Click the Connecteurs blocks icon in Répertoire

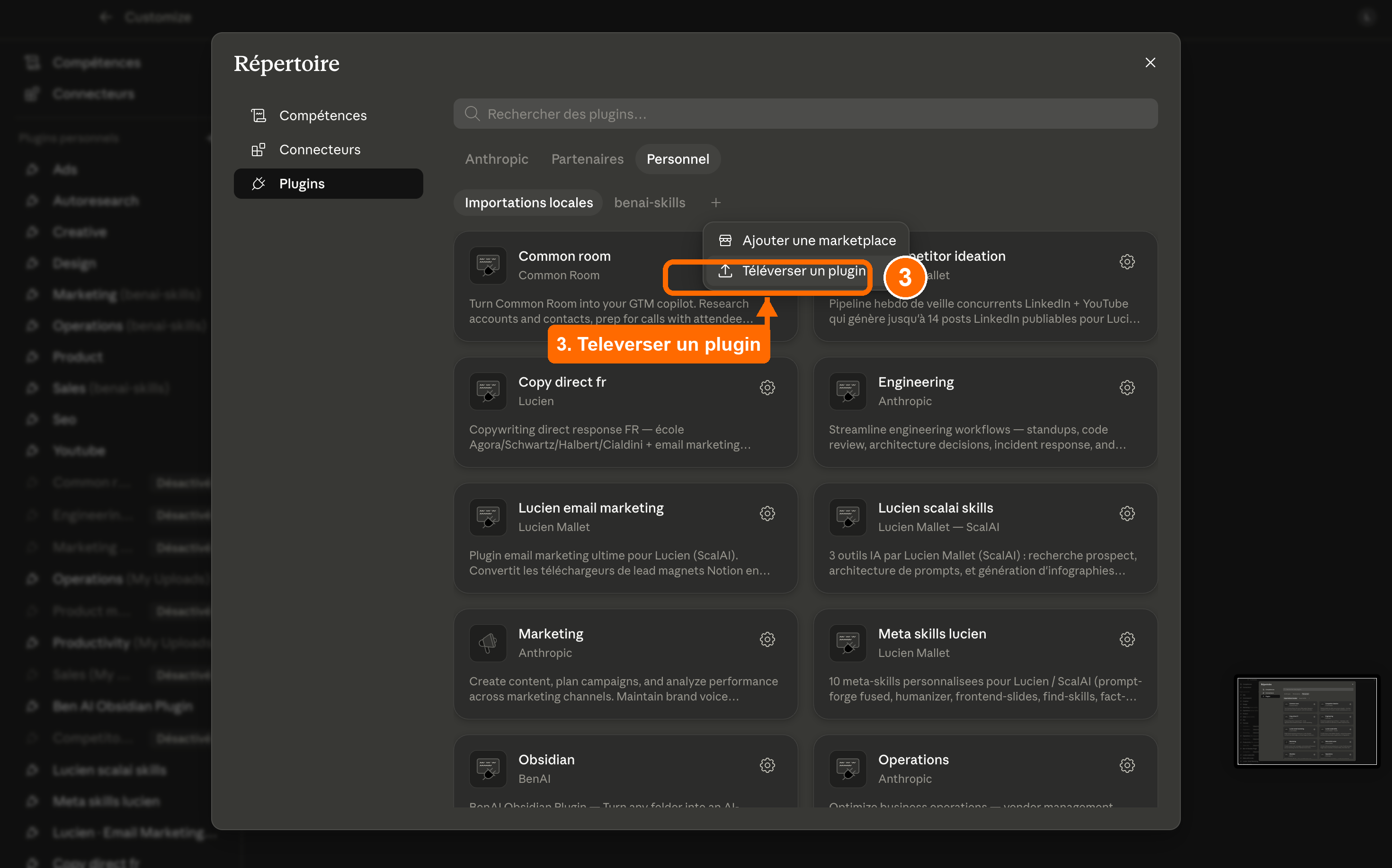pyautogui.click(x=259, y=149)
